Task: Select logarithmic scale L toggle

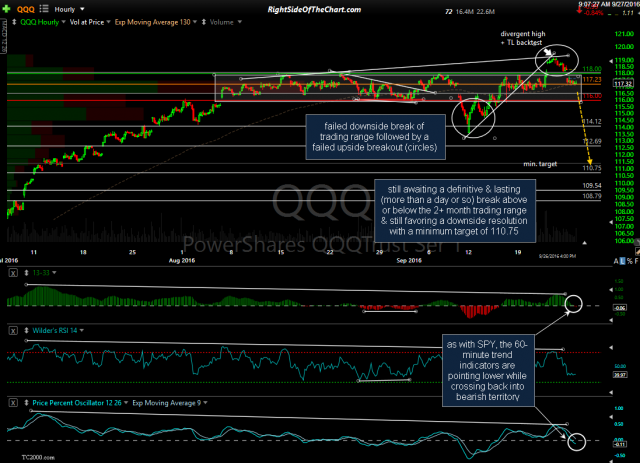Action: 622,261
